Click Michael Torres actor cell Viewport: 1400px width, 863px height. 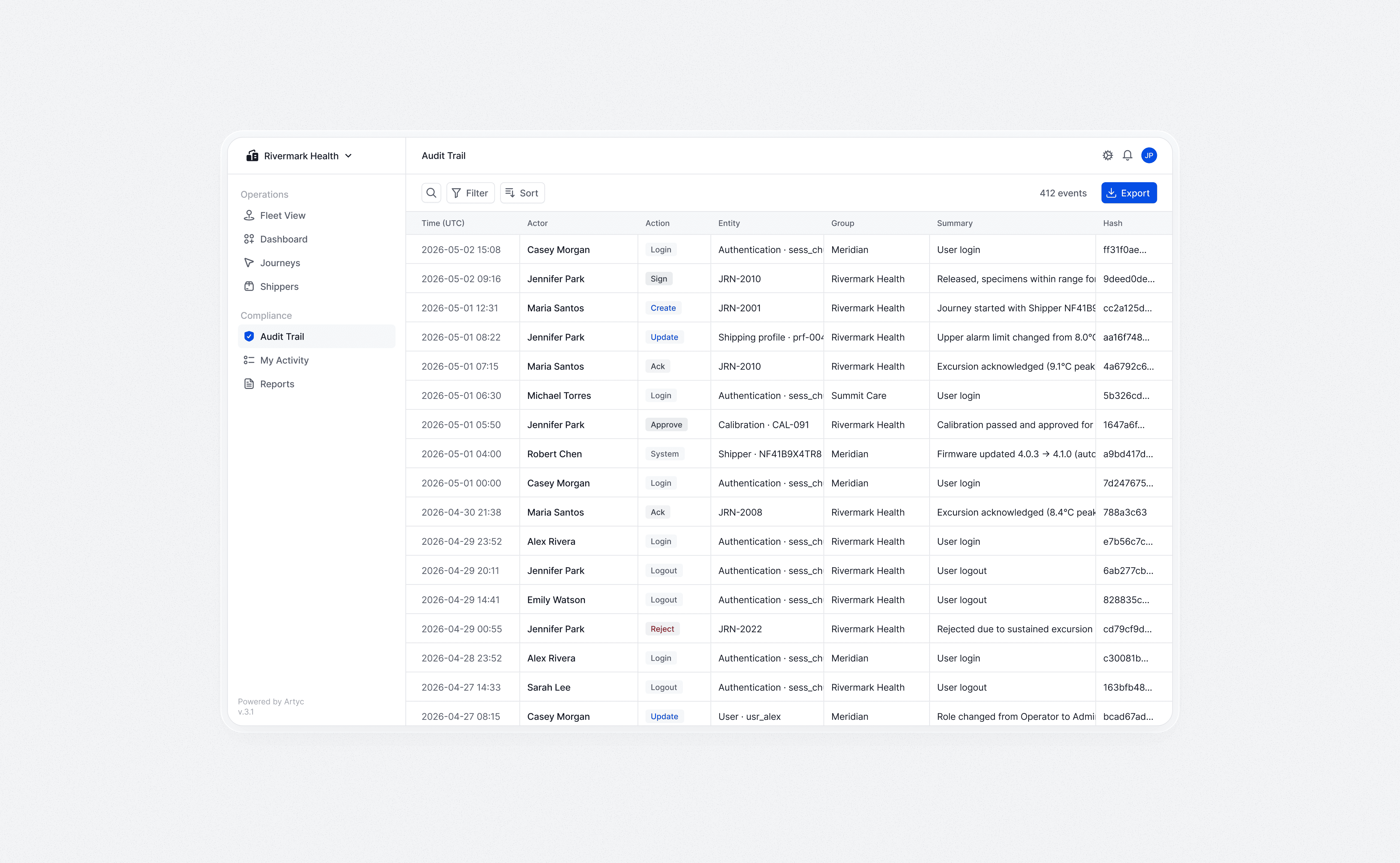click(559, 396)
